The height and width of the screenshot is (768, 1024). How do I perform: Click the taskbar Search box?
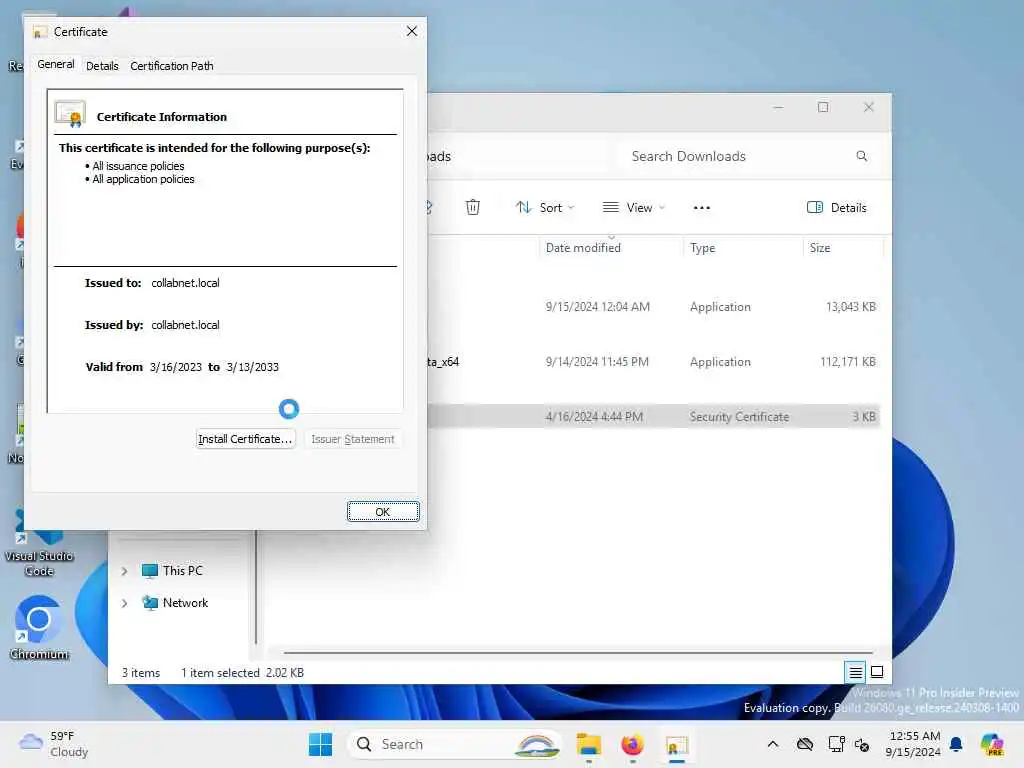(455, 744)
